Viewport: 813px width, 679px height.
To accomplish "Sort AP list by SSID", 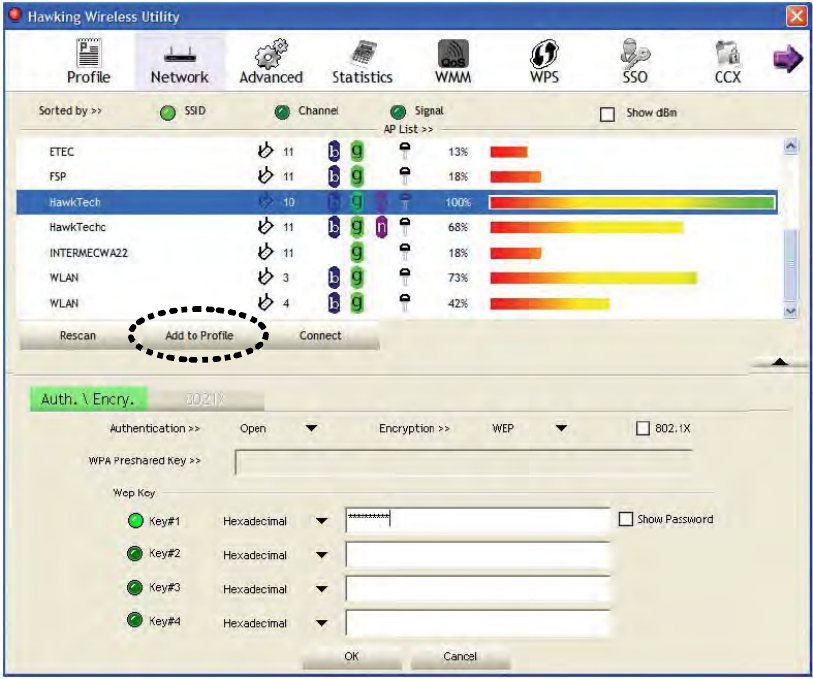I will tap(168, 112).
